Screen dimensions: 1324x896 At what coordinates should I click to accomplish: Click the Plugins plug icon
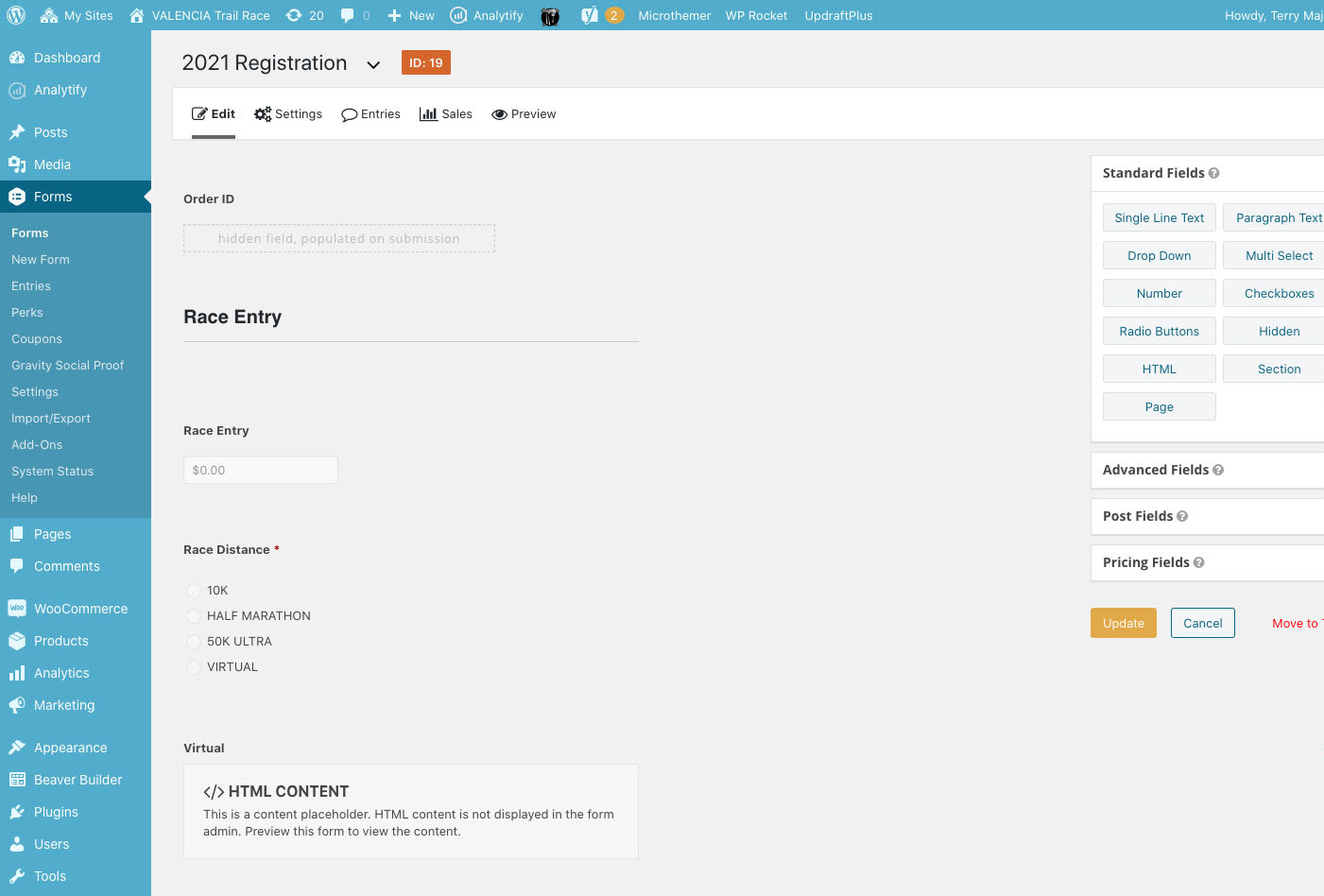point(17,812)
